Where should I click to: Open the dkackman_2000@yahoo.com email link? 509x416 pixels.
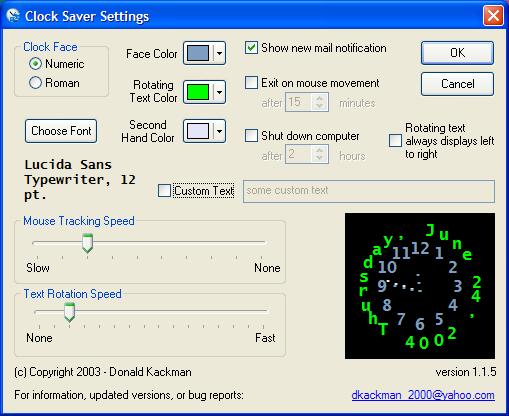423,395
